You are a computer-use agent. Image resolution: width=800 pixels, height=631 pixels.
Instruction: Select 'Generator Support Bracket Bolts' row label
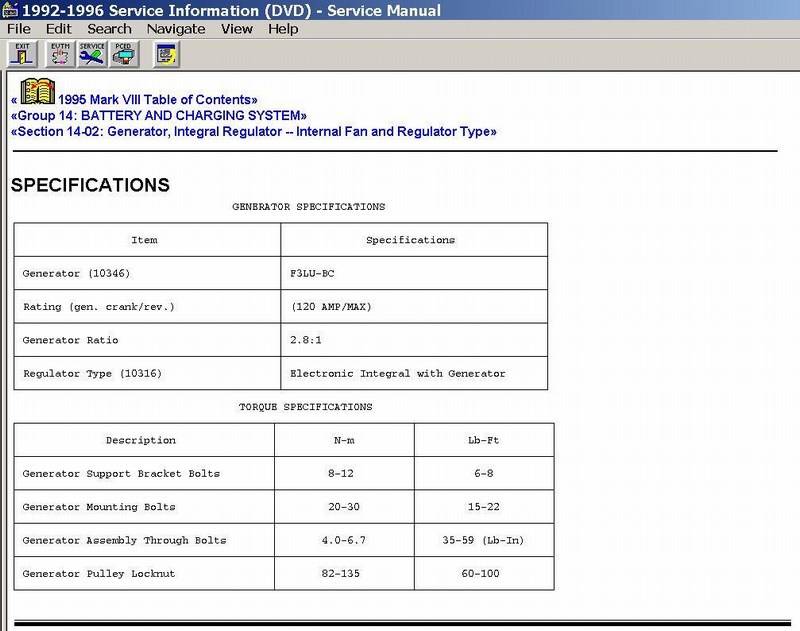[121, 473]
